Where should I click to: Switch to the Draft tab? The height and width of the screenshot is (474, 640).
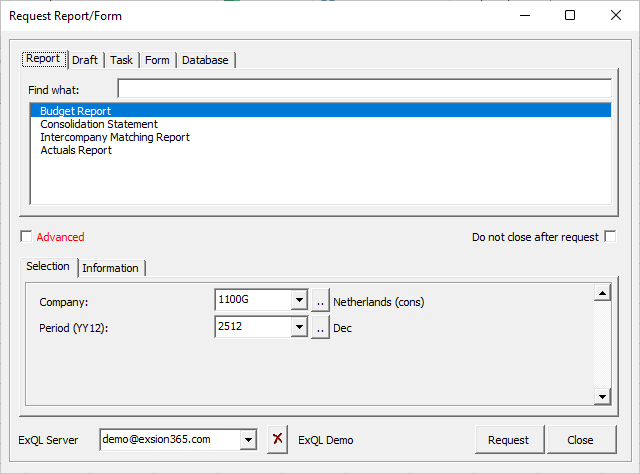[x=85, y=60]
